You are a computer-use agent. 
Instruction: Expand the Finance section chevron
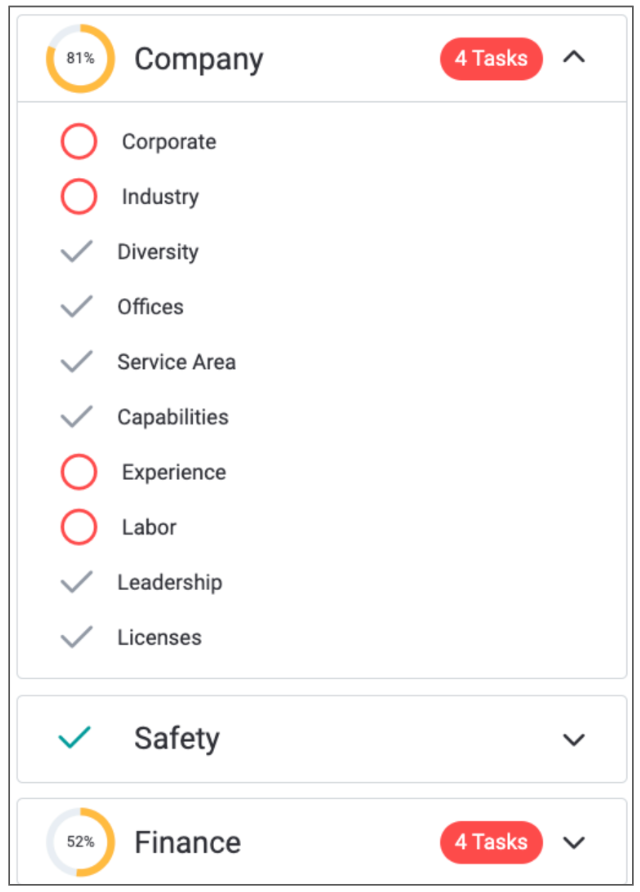coord(574,842)
